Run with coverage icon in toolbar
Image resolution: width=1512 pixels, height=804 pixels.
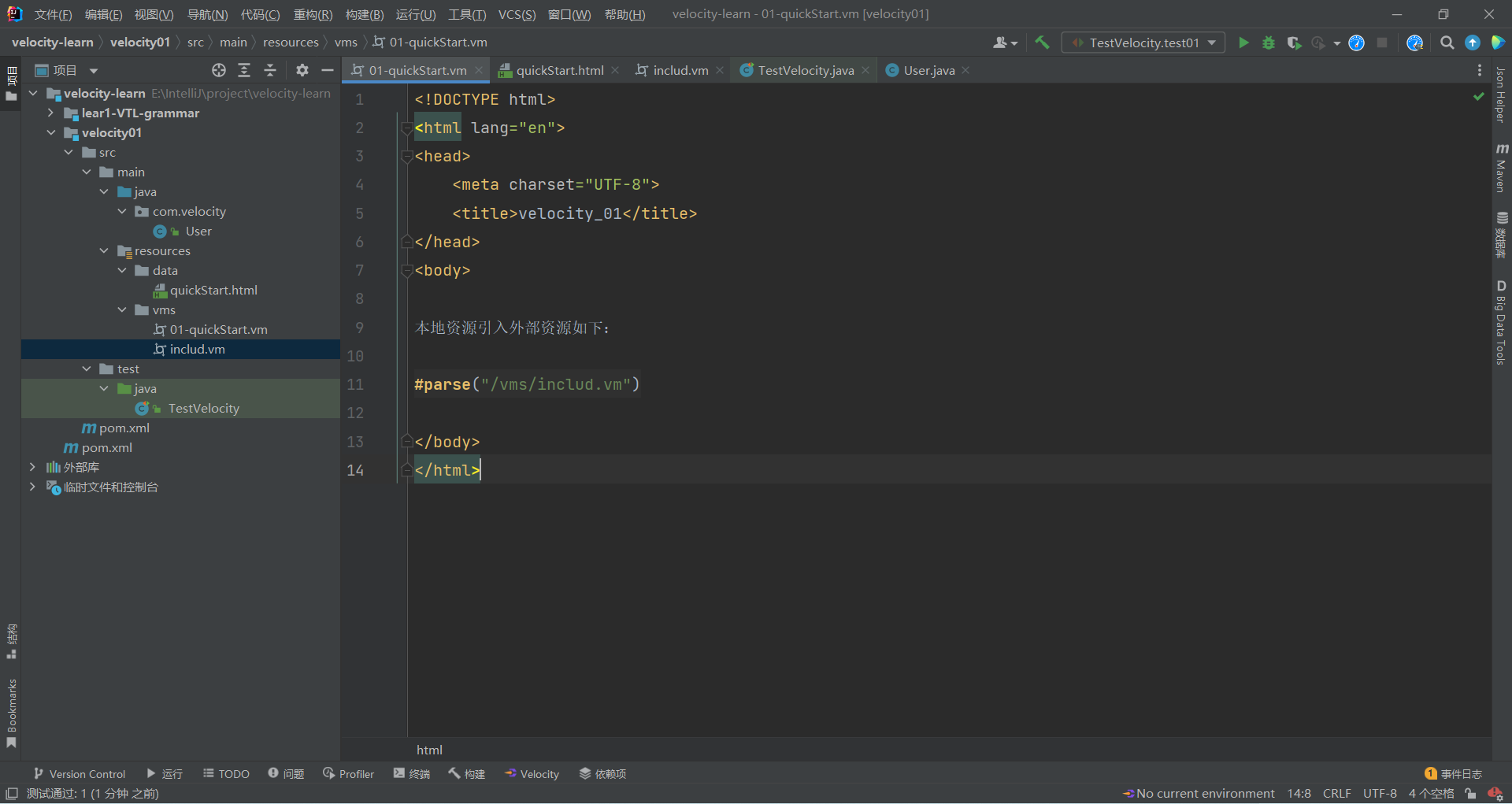click(1293, 43)
